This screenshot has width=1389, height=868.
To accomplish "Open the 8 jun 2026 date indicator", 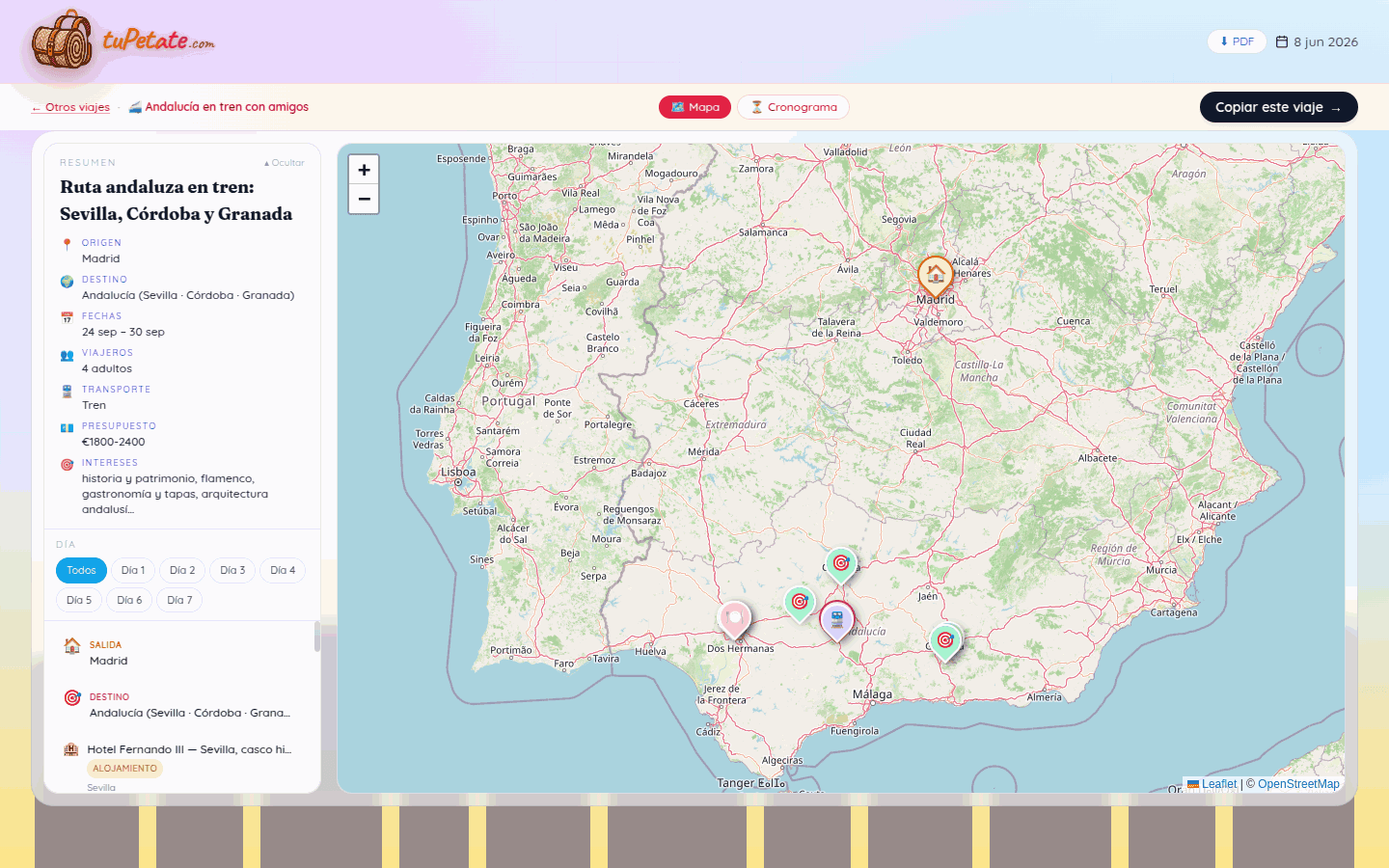I will [x=1317, y=41].
